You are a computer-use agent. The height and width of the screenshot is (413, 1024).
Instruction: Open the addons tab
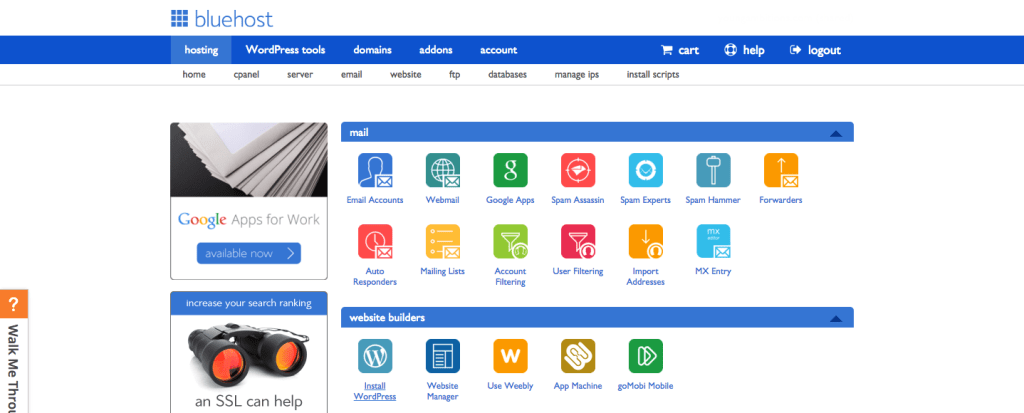[x=436, y=50]
